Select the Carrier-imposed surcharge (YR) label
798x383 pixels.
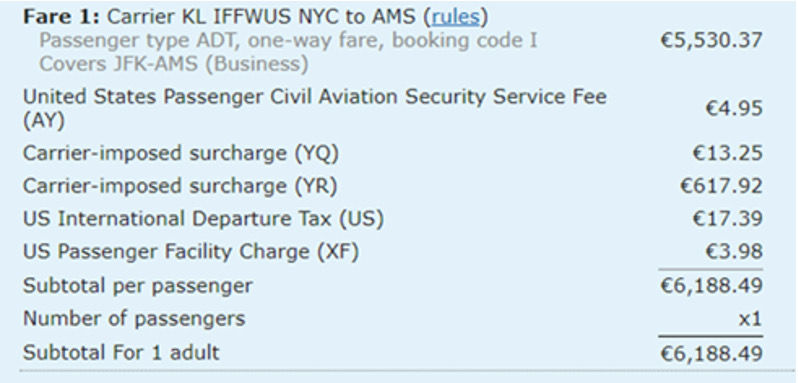pos(180,186)
